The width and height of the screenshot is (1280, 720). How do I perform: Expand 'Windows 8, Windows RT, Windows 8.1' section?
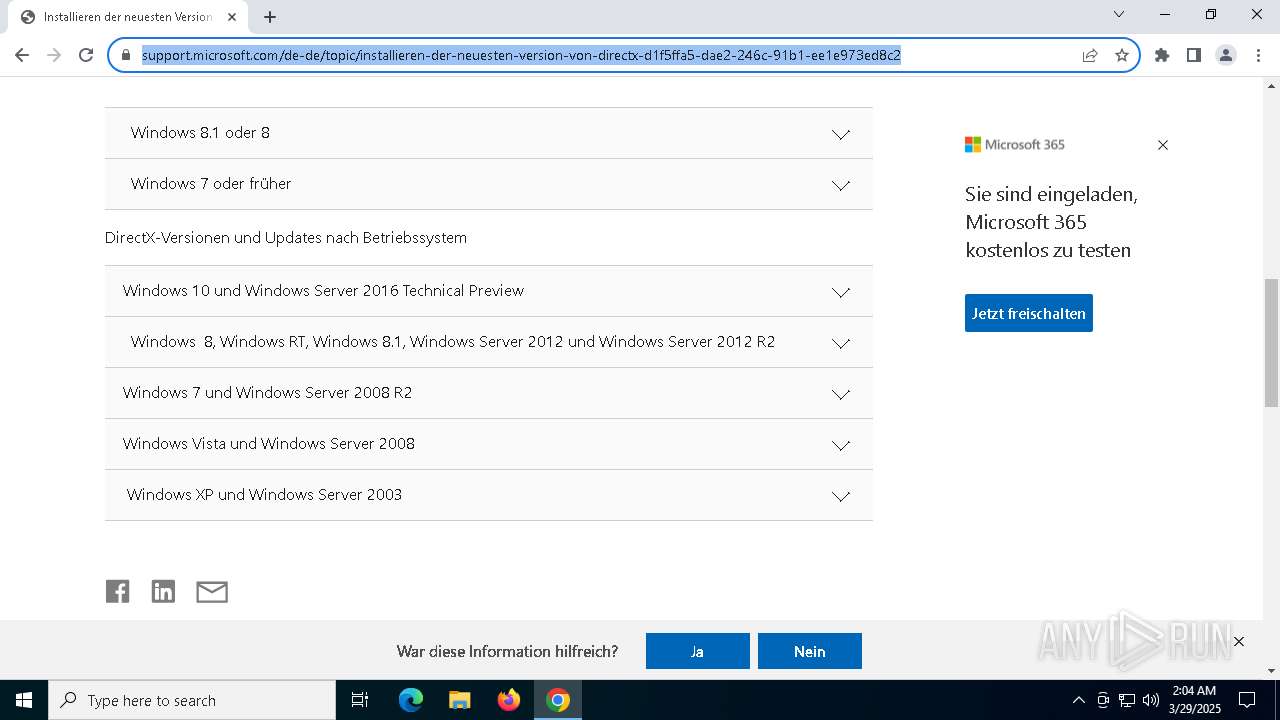click(489, 342)
